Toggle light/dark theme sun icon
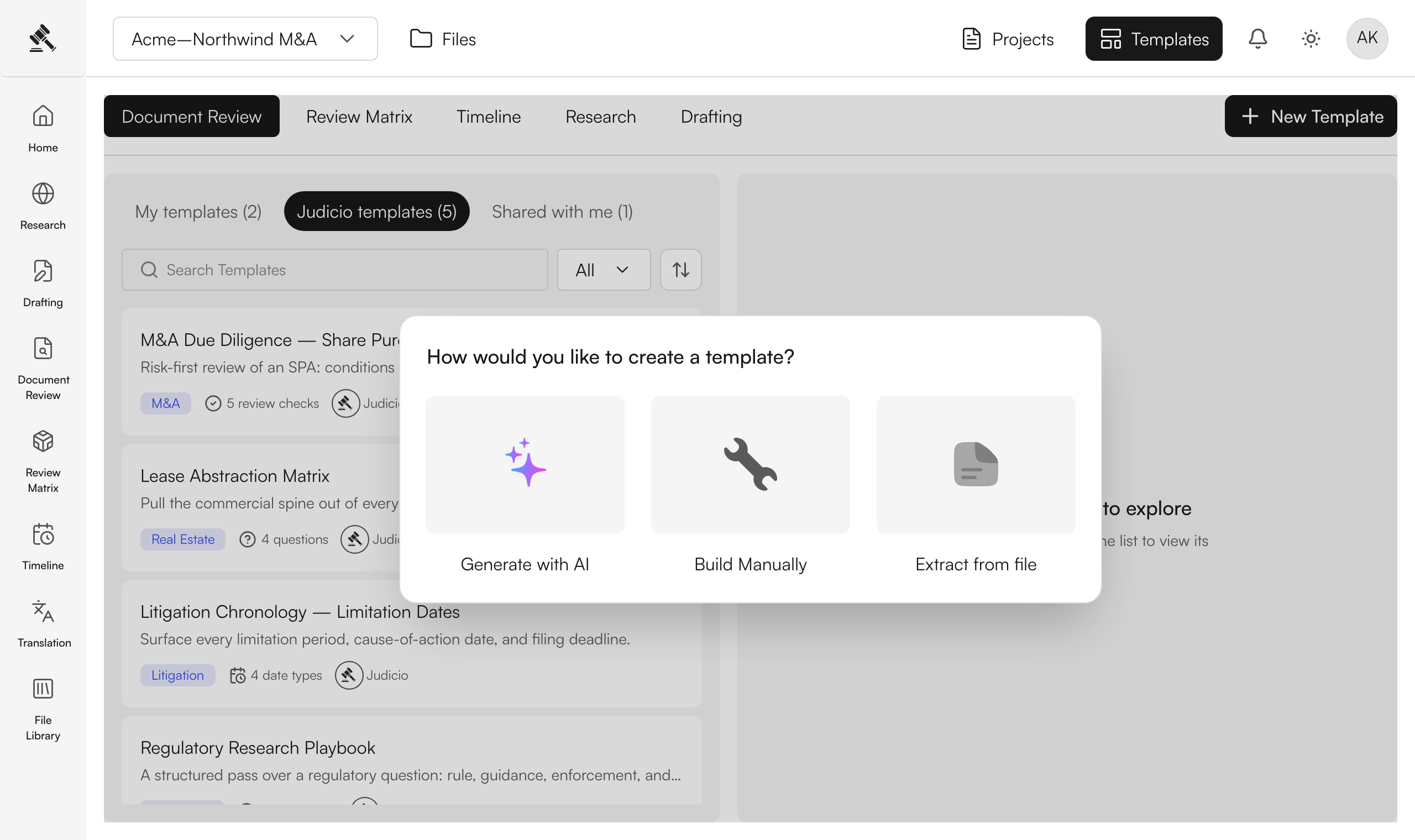The width and height of the screenshot is (1415, 840). pos(1311,39)
